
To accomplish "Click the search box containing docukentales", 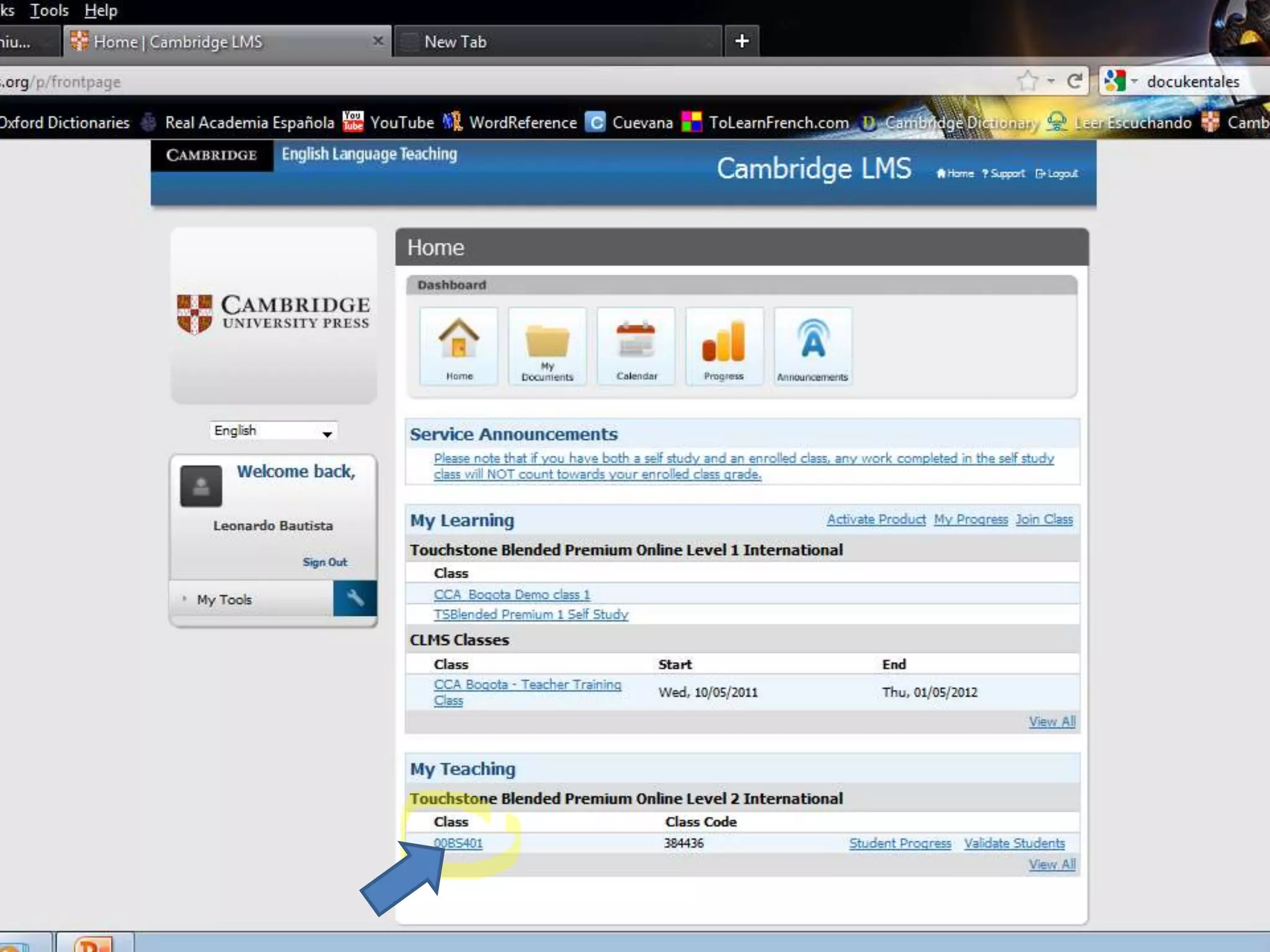I will (1194, 81).
